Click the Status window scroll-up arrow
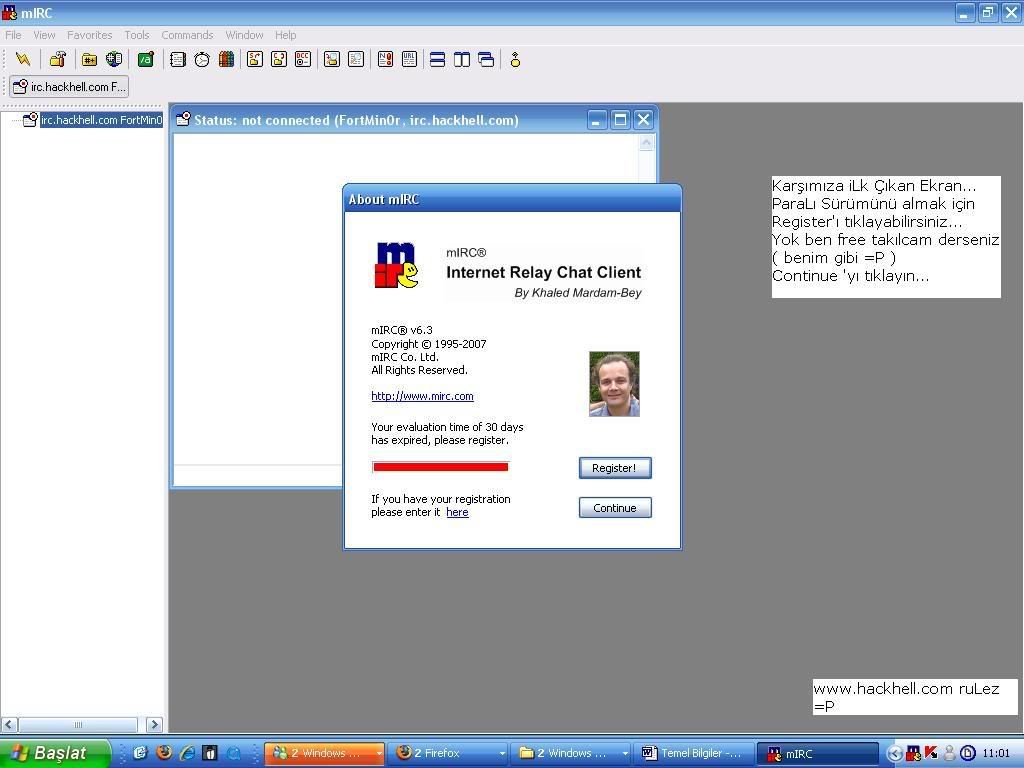 click(x=646, y=142)
